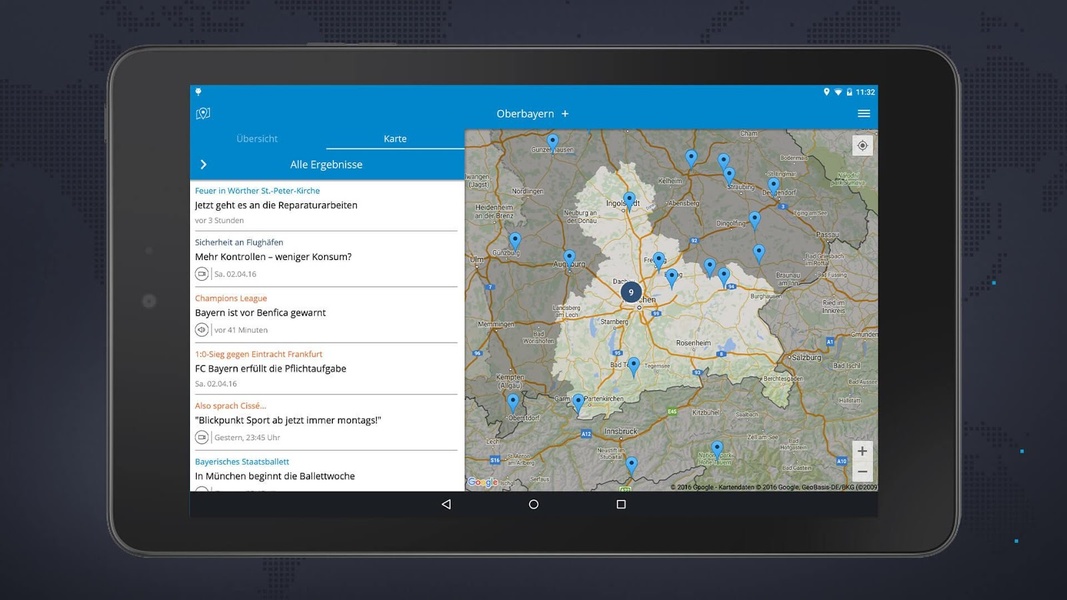The width and height of the screenshot is (1067, 600).
Task: Switch to the Karte tab
Action: [395, 139]
